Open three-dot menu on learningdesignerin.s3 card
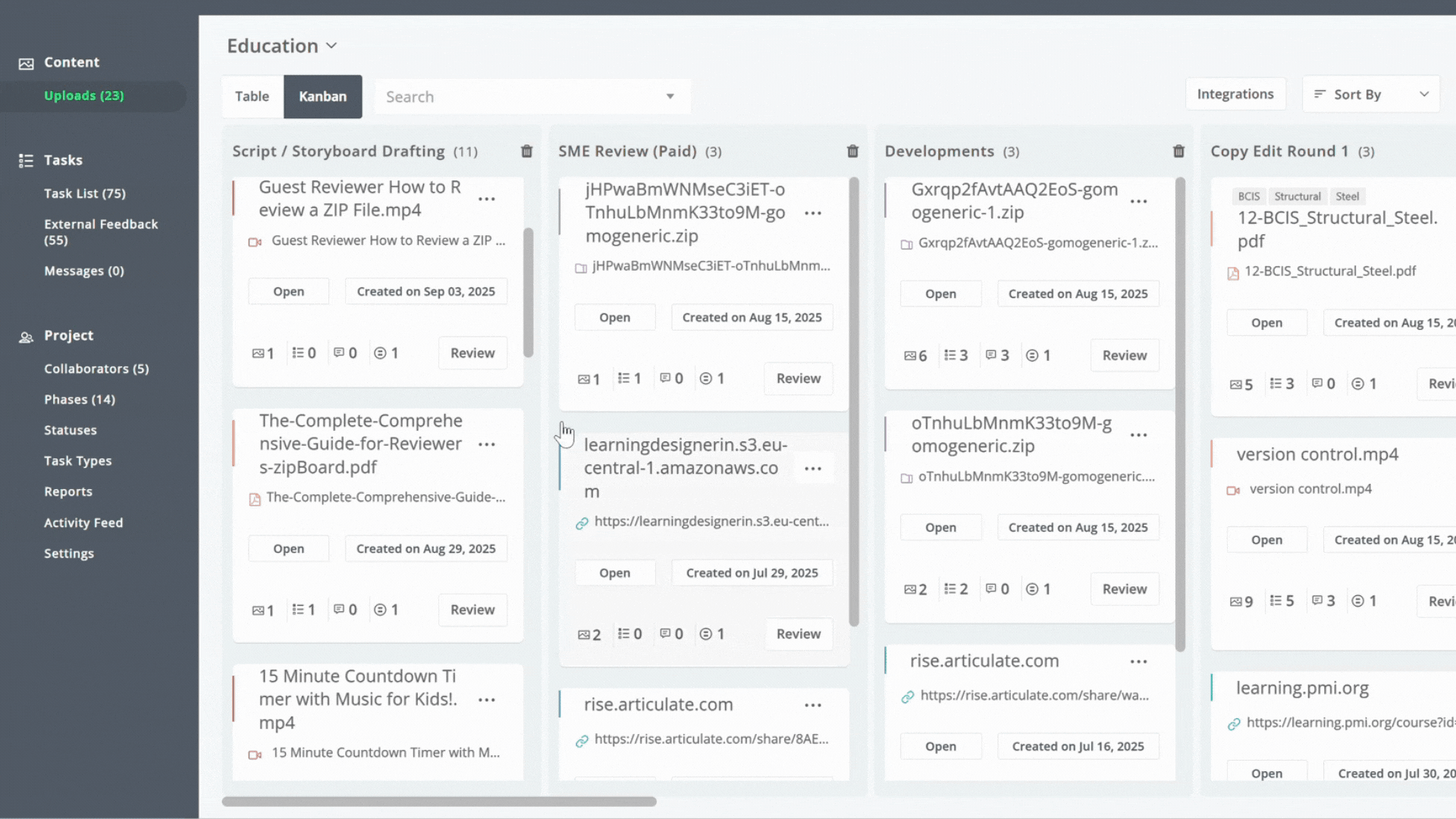Viewport: 1456px width, 819px height. click(813, 469)
